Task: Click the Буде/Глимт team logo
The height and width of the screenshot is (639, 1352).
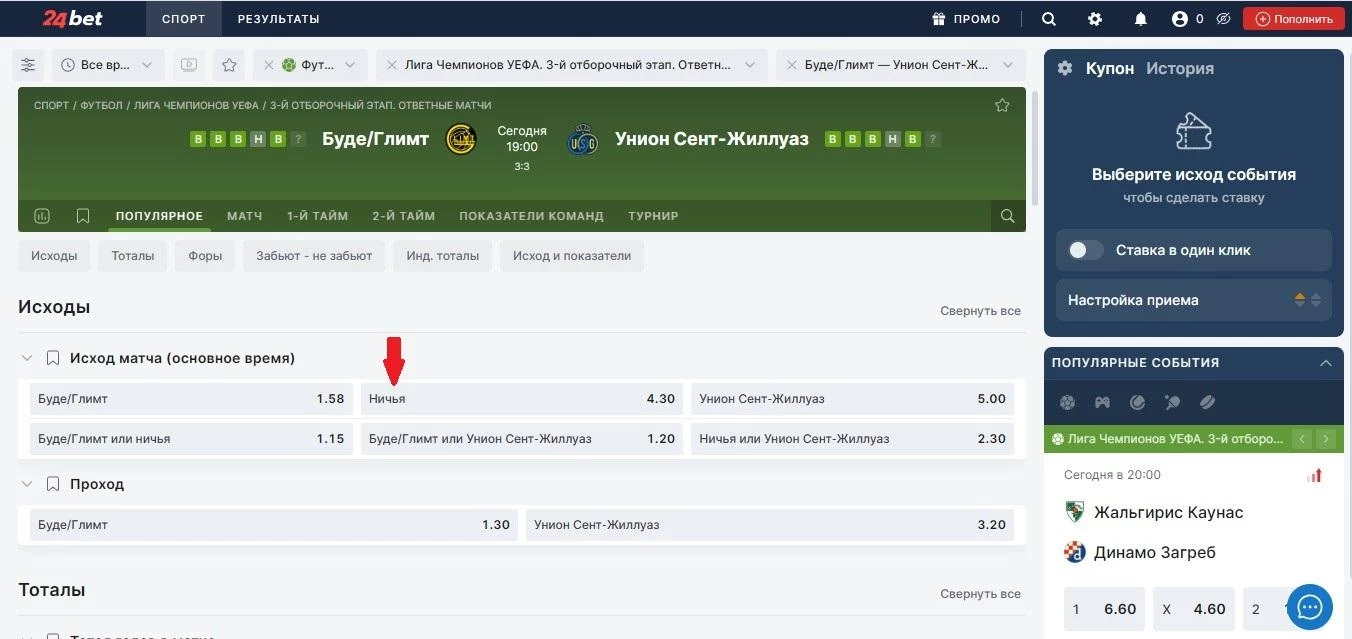Action: click(x=463, y=140)
